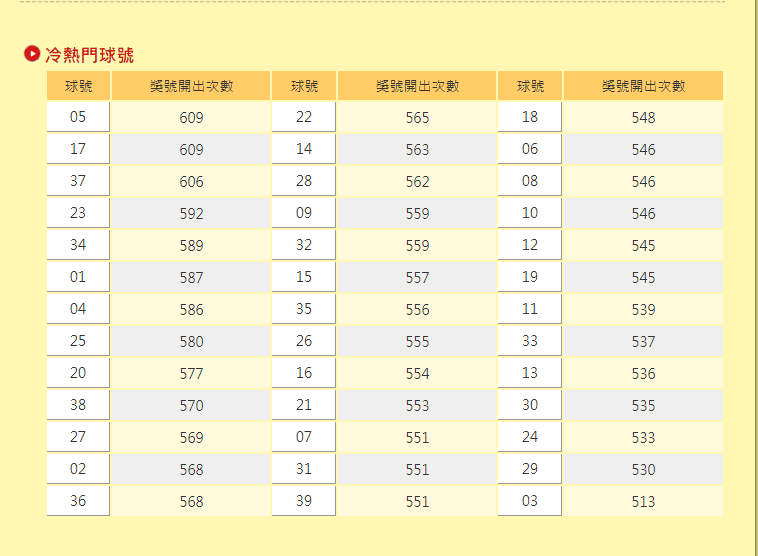758x556 pixels.
Task: Select ball number 32 cell
Action: point(304,244)
